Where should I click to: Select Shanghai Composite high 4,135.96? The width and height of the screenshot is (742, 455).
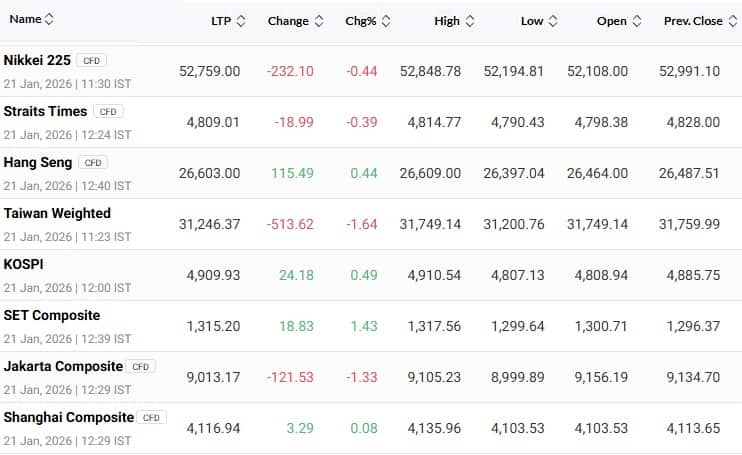[434, 429]
